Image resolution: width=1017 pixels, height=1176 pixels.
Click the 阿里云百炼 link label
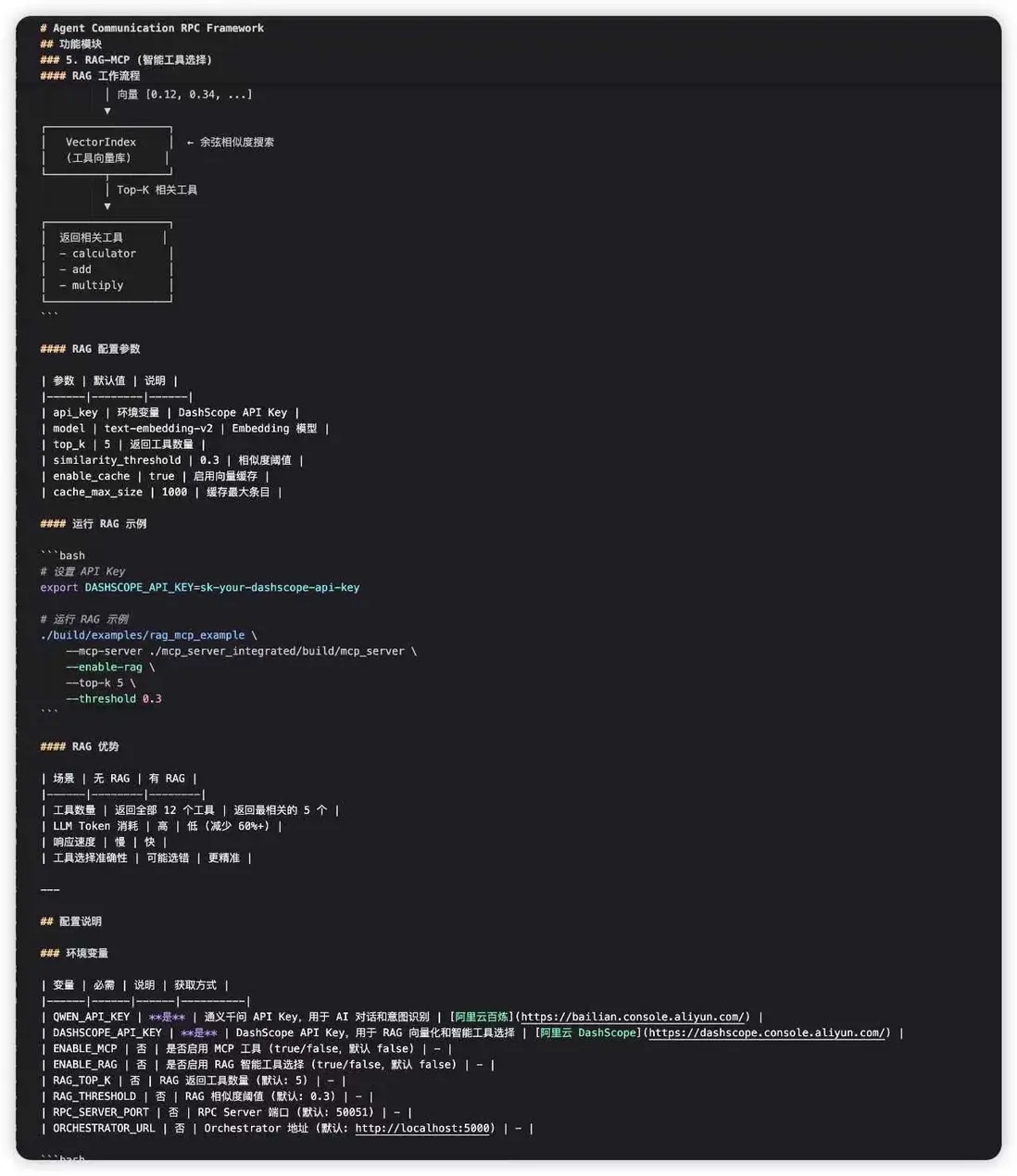click(482, 1017)
